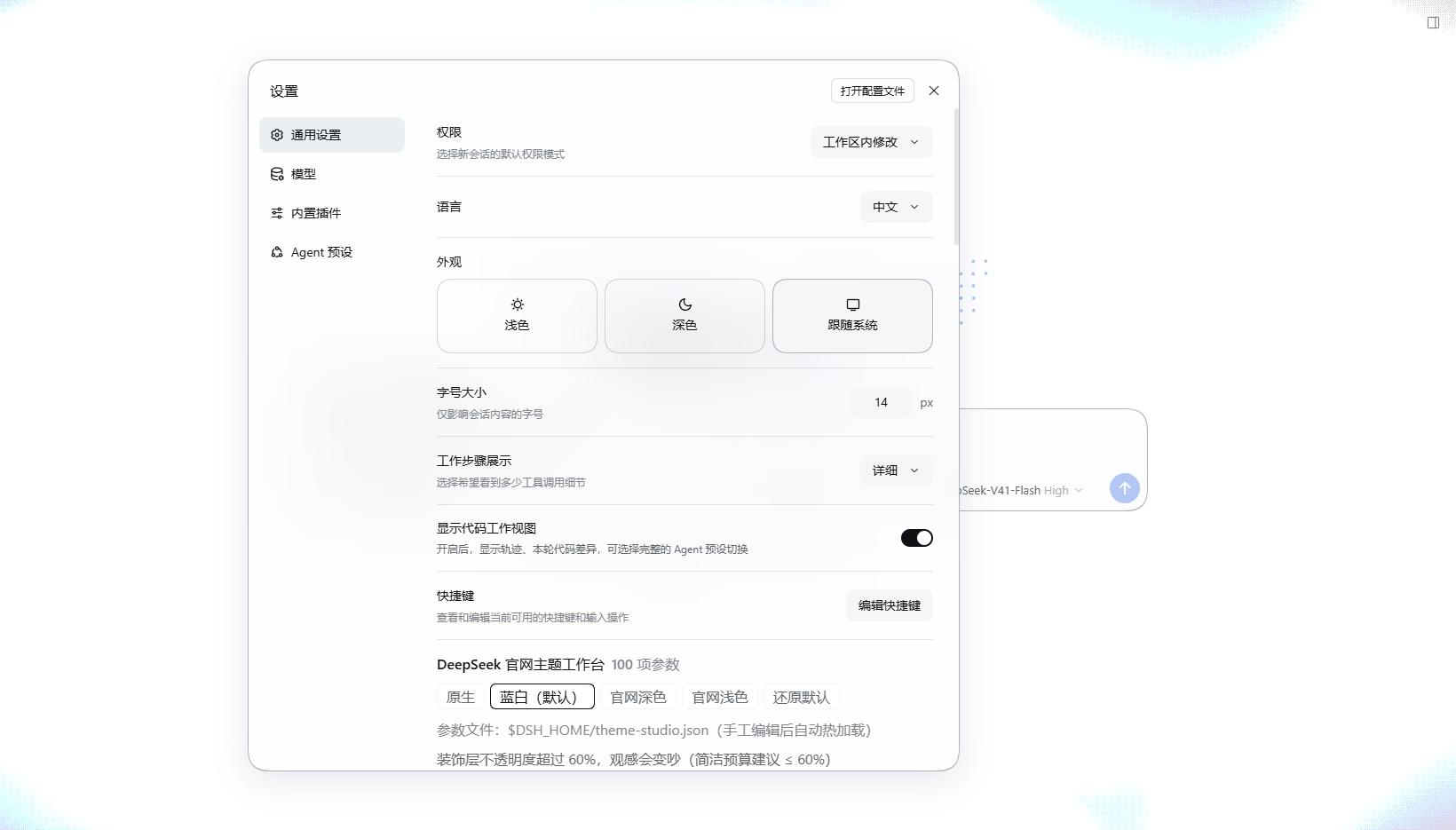This screenshot has width=1456, height=830.
Task: Click the database icon beside 模型
Action: tap(277, 174)
